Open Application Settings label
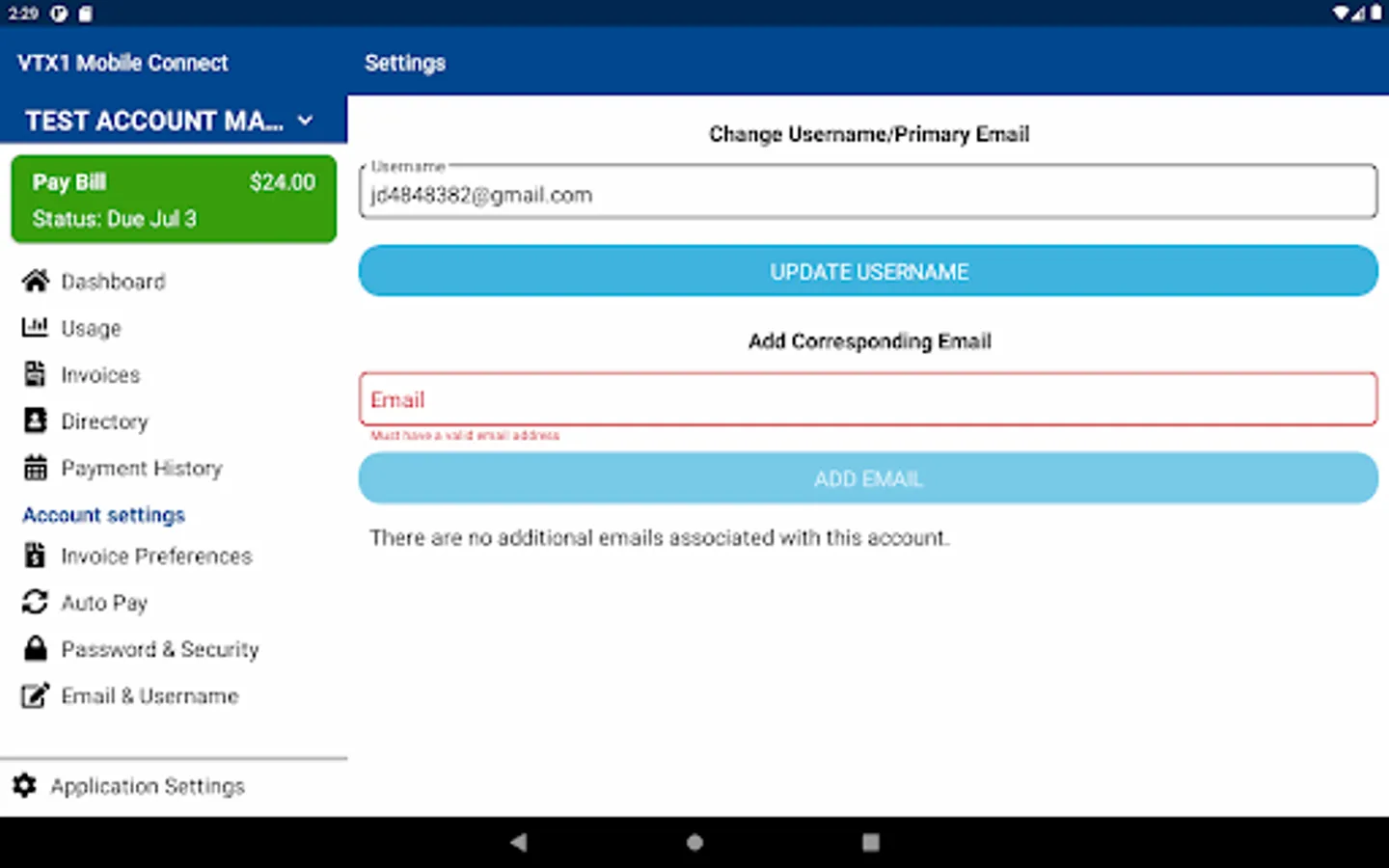The image size is (1389, 868). (x=148, y=786)
